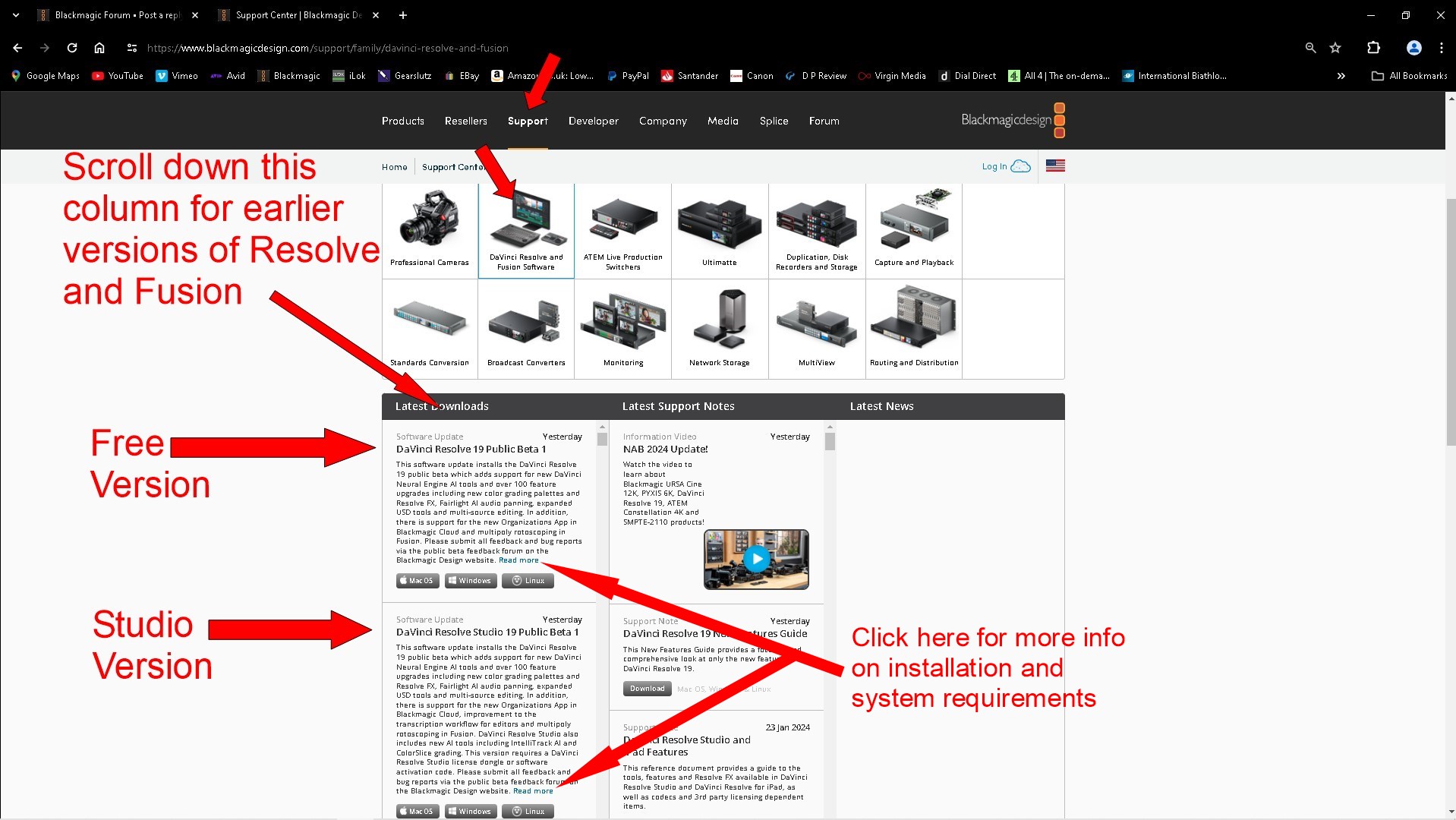Screen dimensions: 1456x820
Task: Open the PayPal bookmark
Action: coord(628,76)
